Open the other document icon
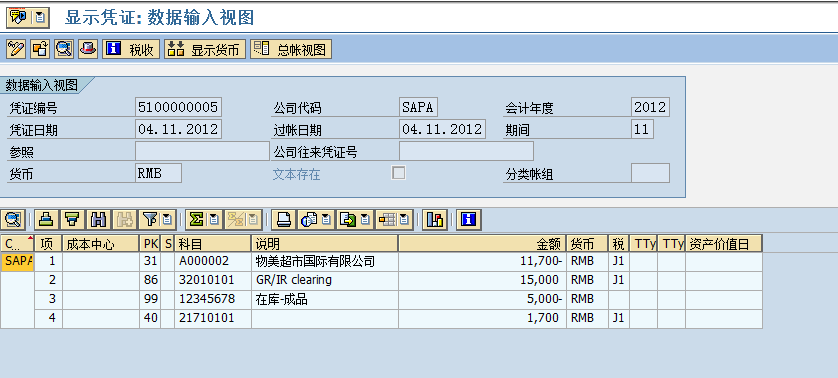Screen dimensions: 838x378 coord(40,49)
